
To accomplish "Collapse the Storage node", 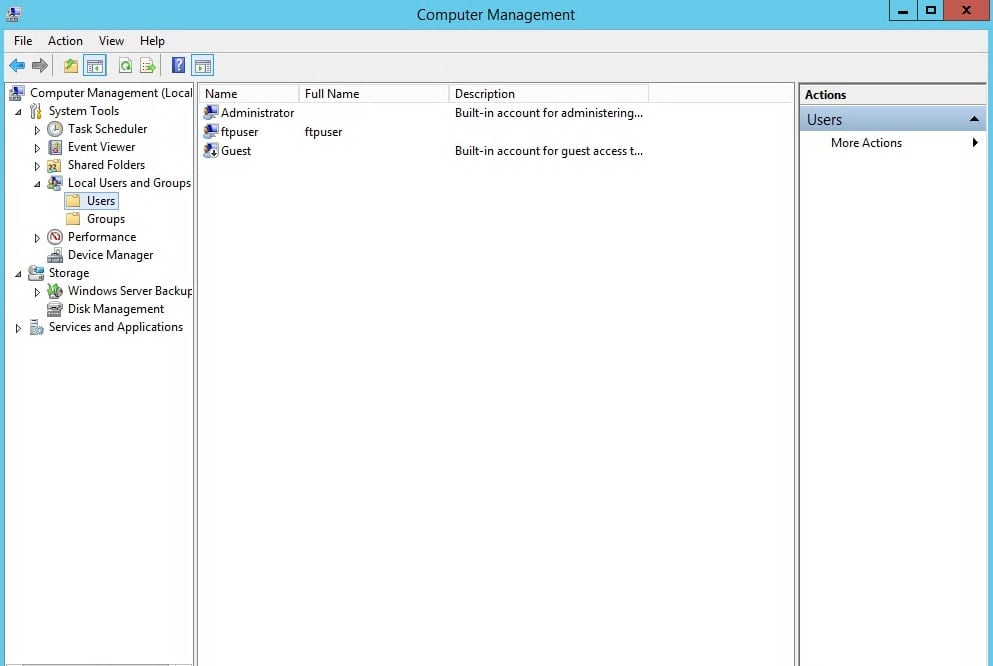I will (18, 274).
